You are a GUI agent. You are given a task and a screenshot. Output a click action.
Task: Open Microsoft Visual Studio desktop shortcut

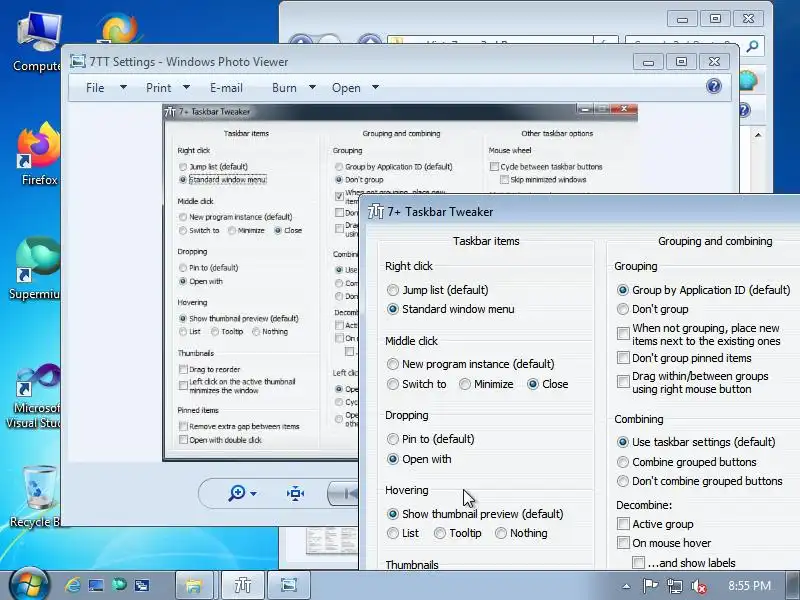tap(36, 395)
